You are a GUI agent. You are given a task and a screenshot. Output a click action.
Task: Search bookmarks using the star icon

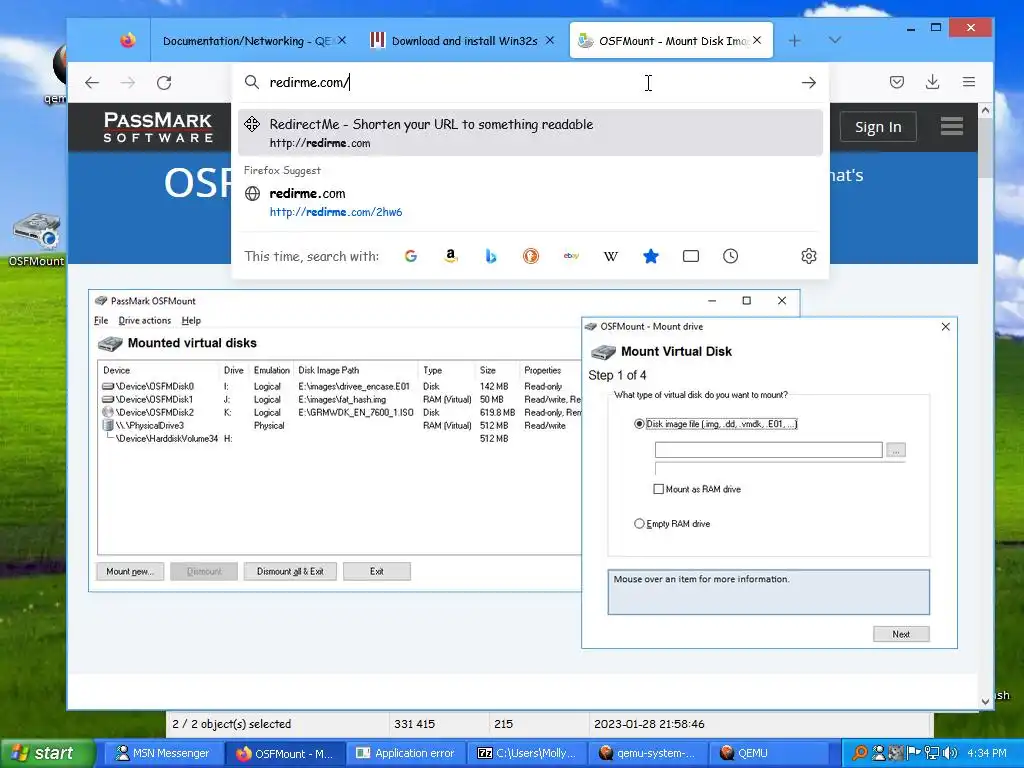click(650, 256)
